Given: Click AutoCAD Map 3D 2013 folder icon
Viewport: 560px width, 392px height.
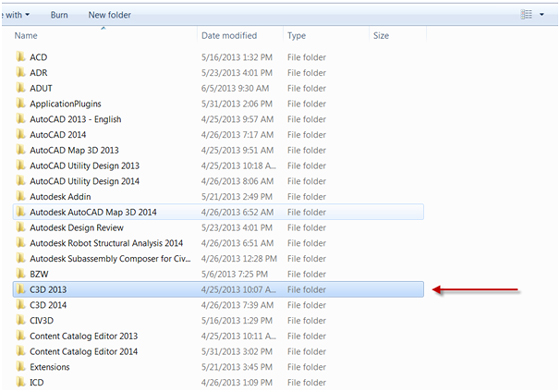Looking at the screenshot, I should (21, 150).
